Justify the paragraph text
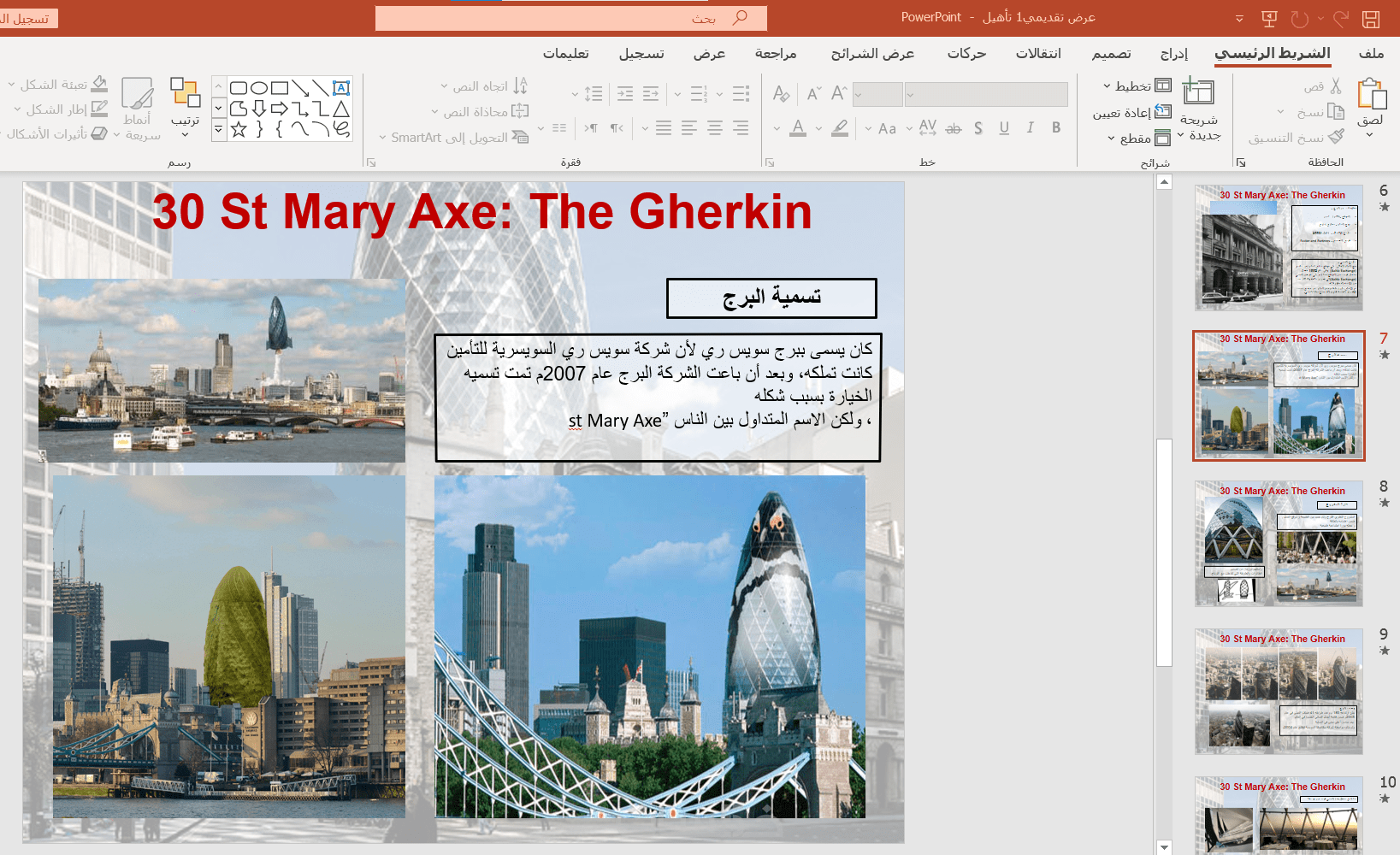This screenshot has width=1400, height=855. (x=664, y=128)
